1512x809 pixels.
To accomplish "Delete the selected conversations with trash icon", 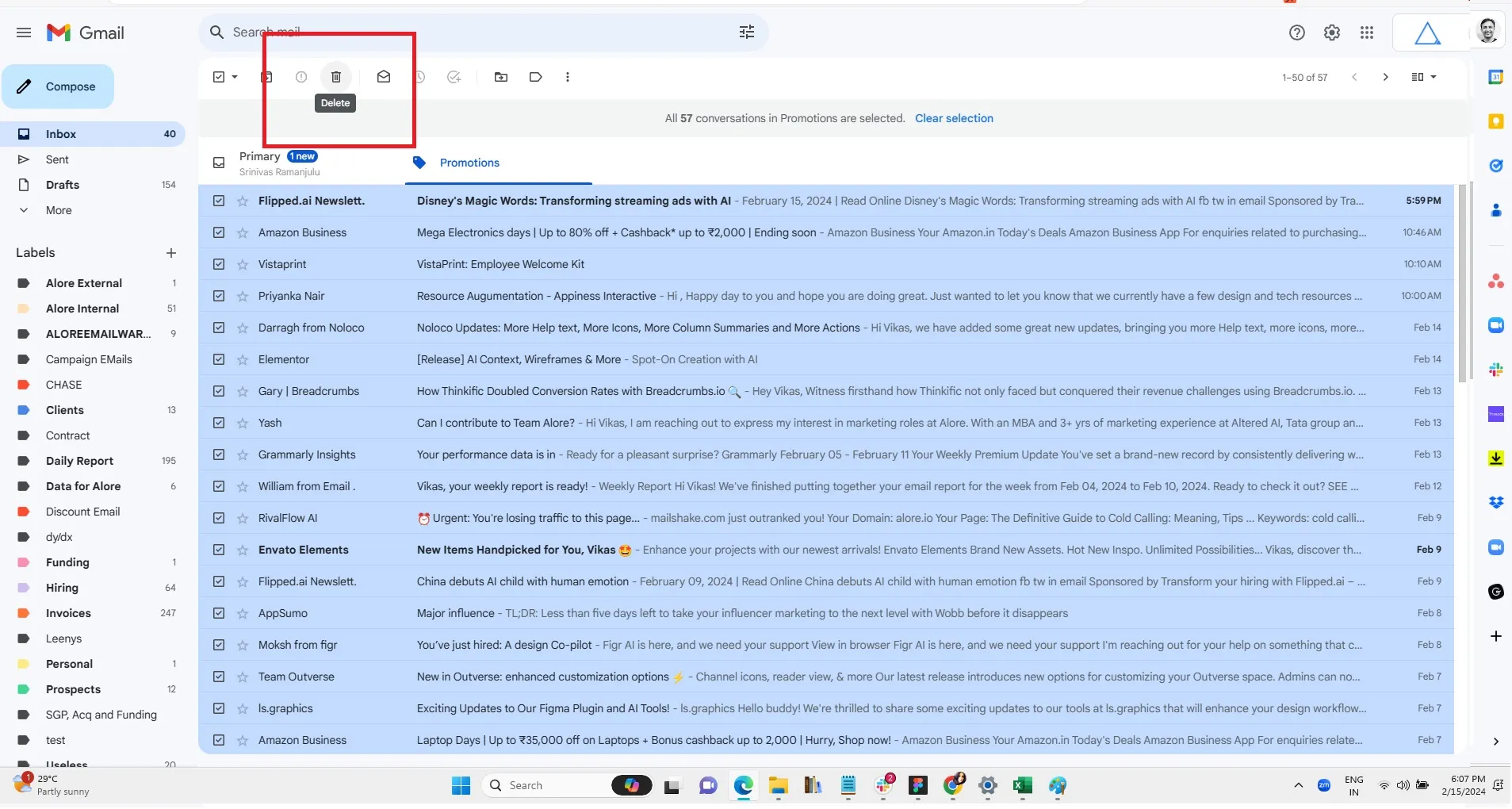I will (335, 77).
